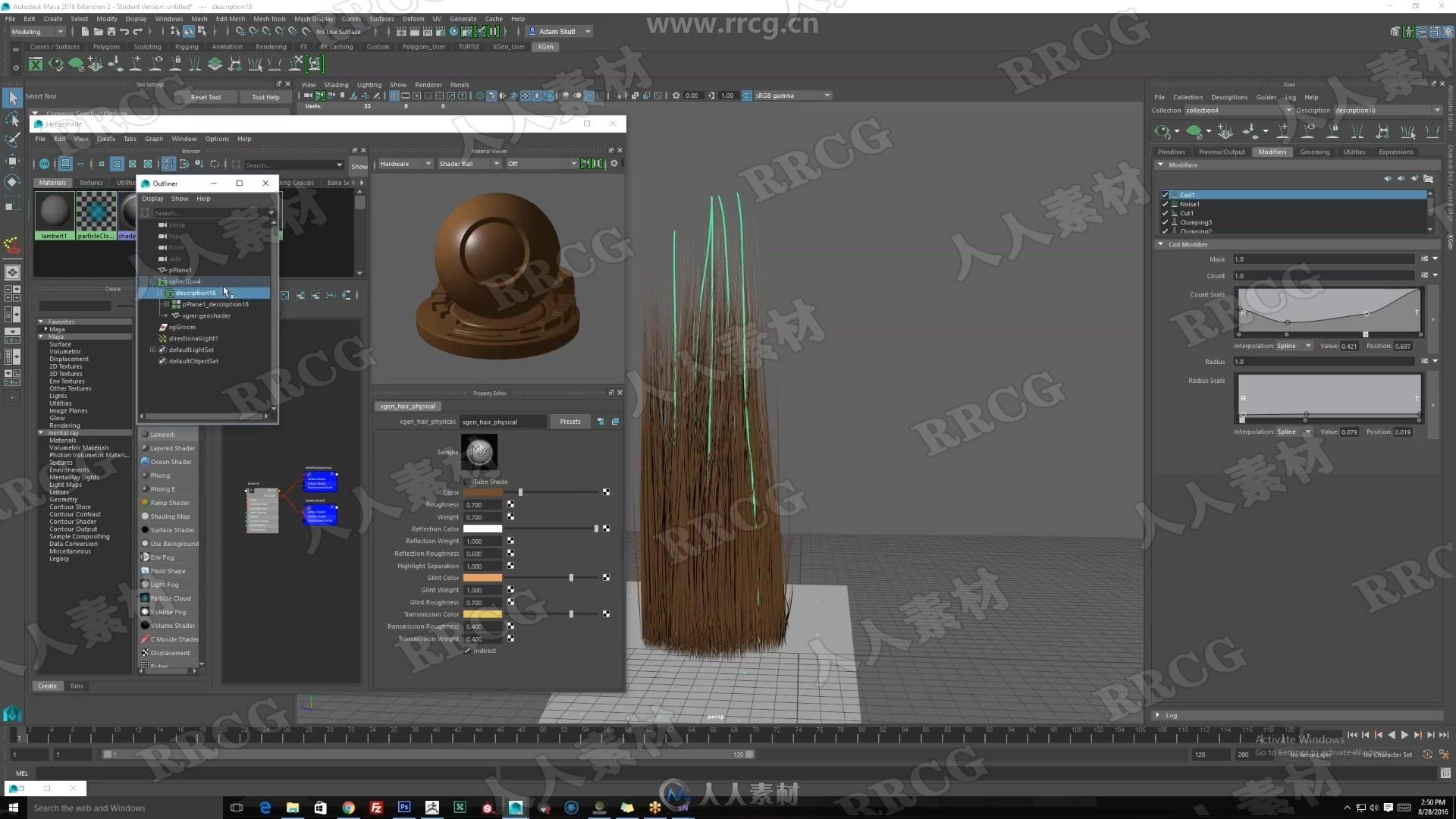Open the Count Scale Interpolation Spline dropdown
Screen dimensions: 1456x819
tap(1294, 346)
